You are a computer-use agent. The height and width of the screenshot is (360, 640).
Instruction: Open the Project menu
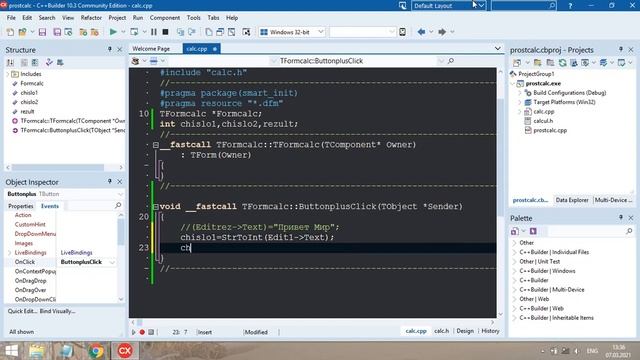pos(117,18)
